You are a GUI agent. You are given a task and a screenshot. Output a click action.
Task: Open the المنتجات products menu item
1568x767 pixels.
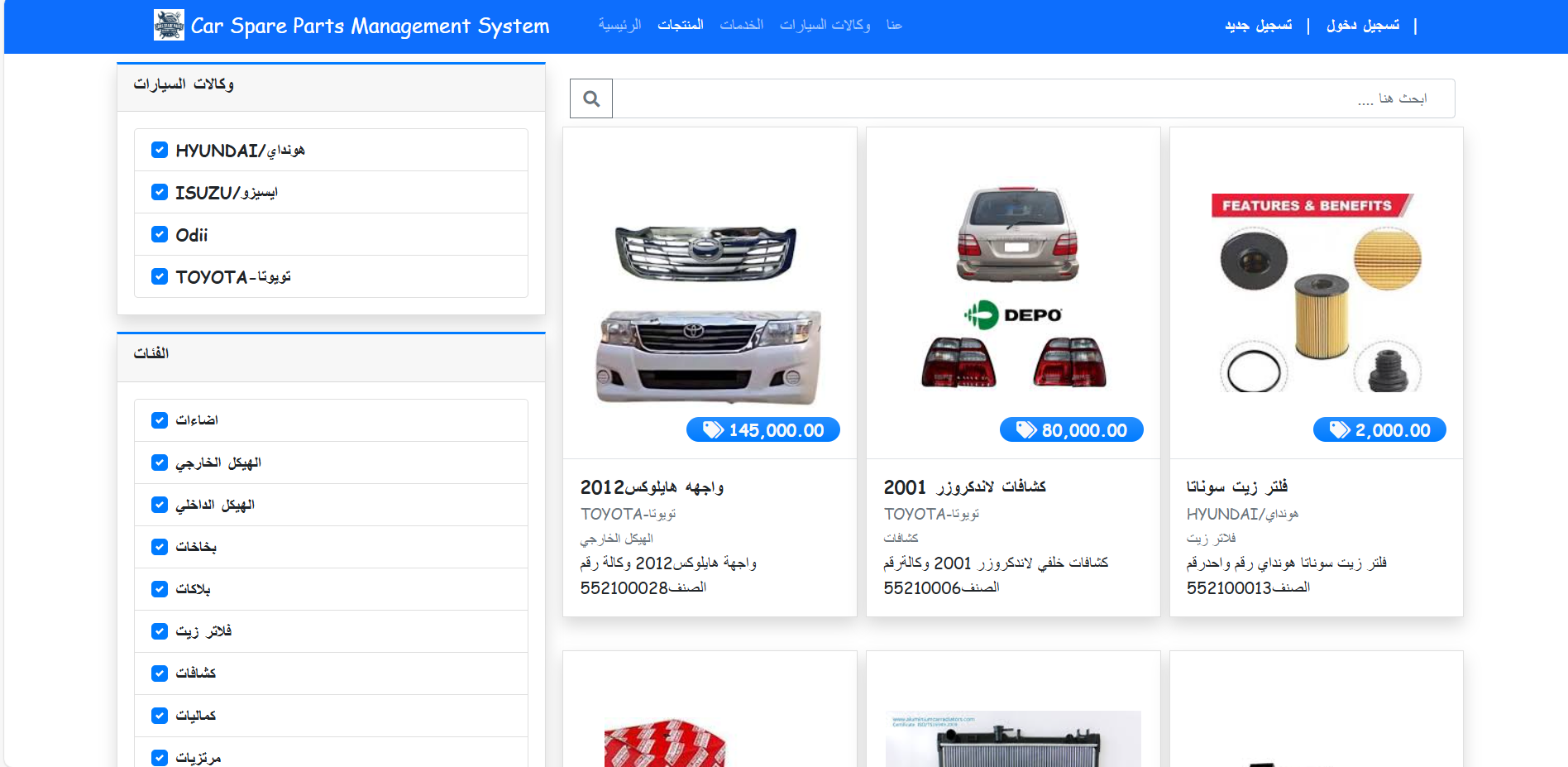click(681, 25)
